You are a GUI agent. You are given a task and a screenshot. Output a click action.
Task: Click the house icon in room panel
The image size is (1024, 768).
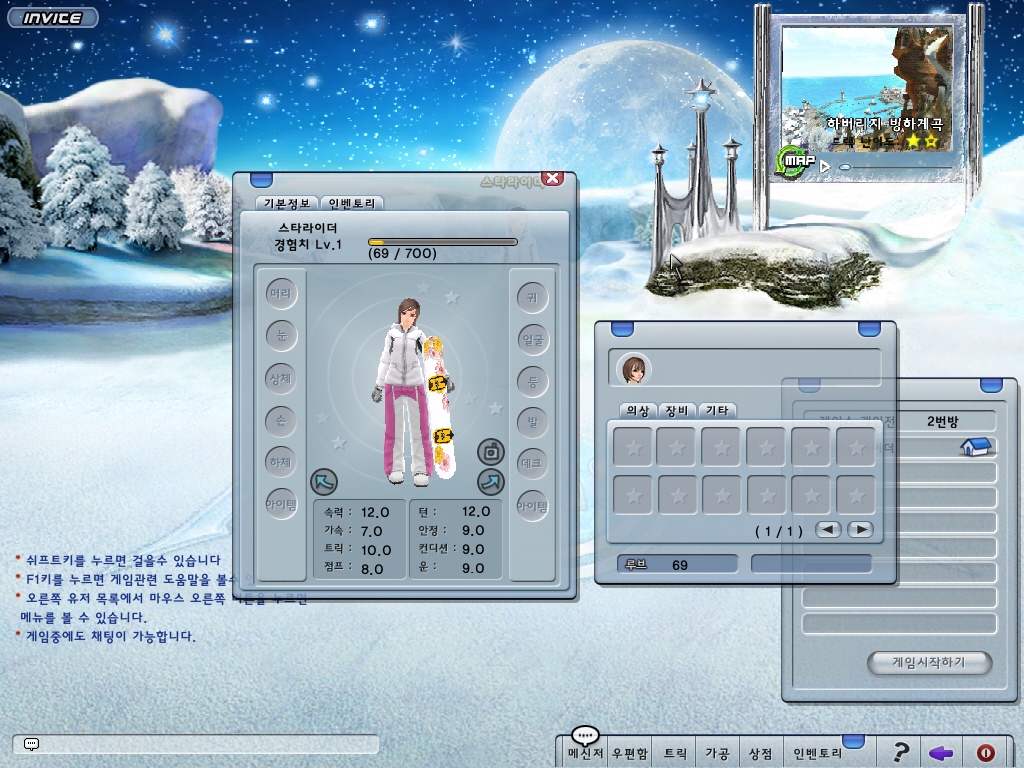[x=976, y=447]
